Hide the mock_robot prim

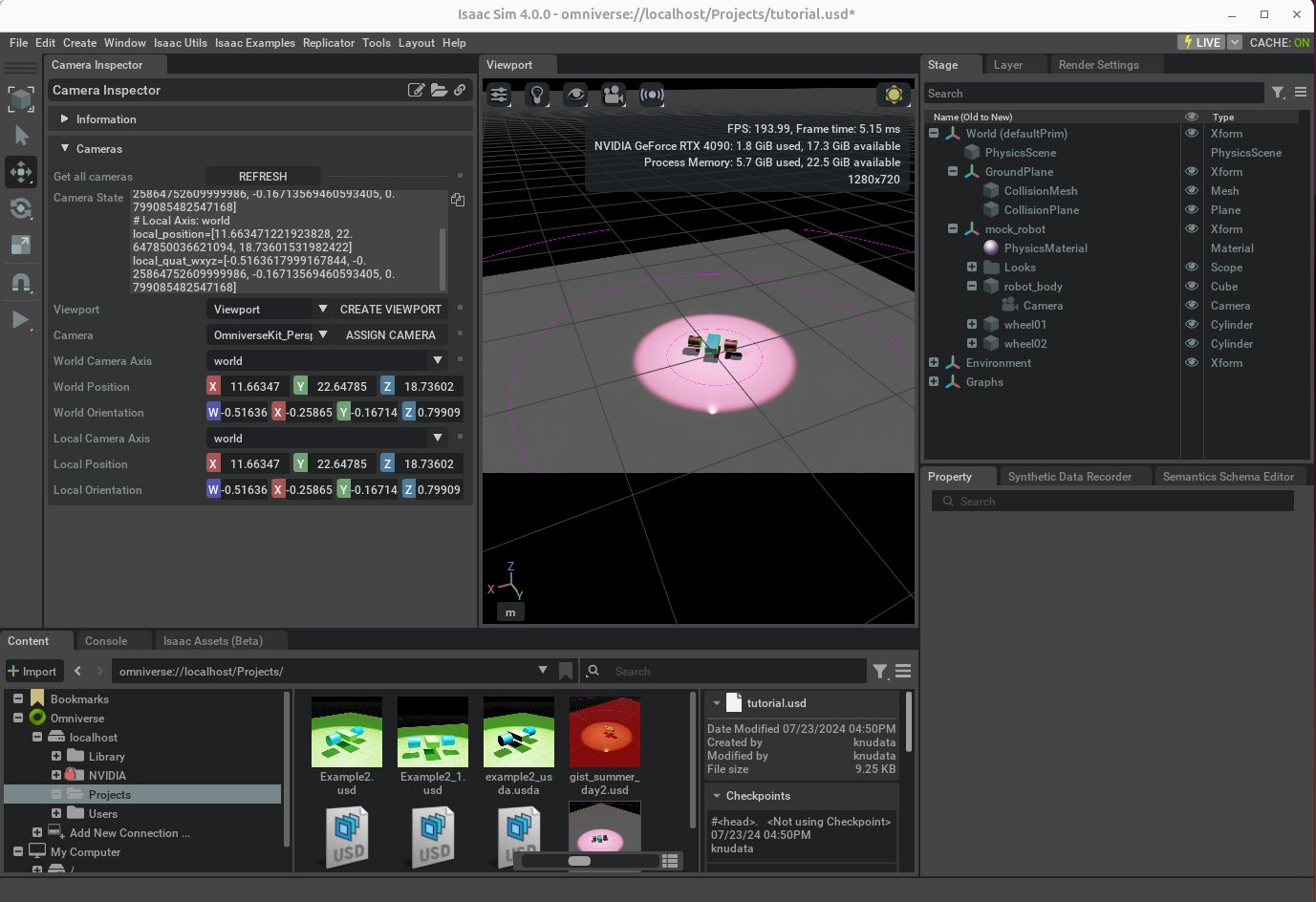click(1192, 228)
